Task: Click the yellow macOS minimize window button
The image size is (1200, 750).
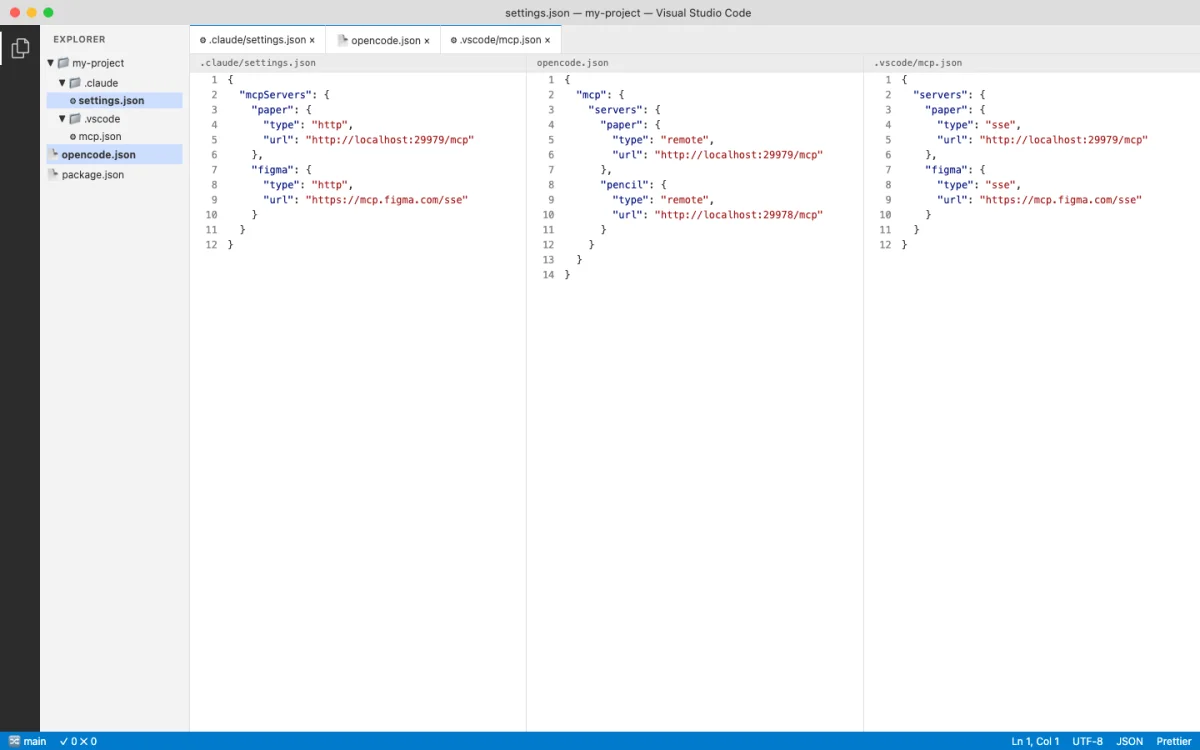Action: coord(31,13)
